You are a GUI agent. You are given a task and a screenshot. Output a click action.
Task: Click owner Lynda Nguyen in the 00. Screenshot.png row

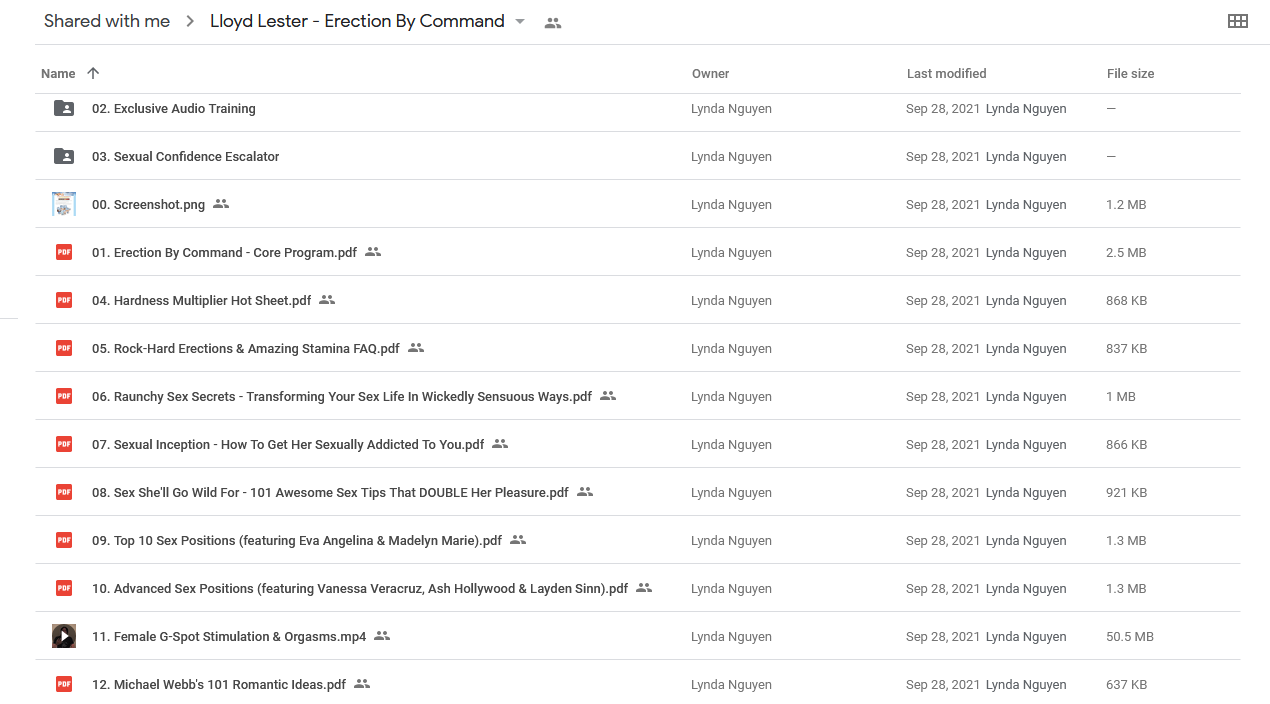point(731,204)
